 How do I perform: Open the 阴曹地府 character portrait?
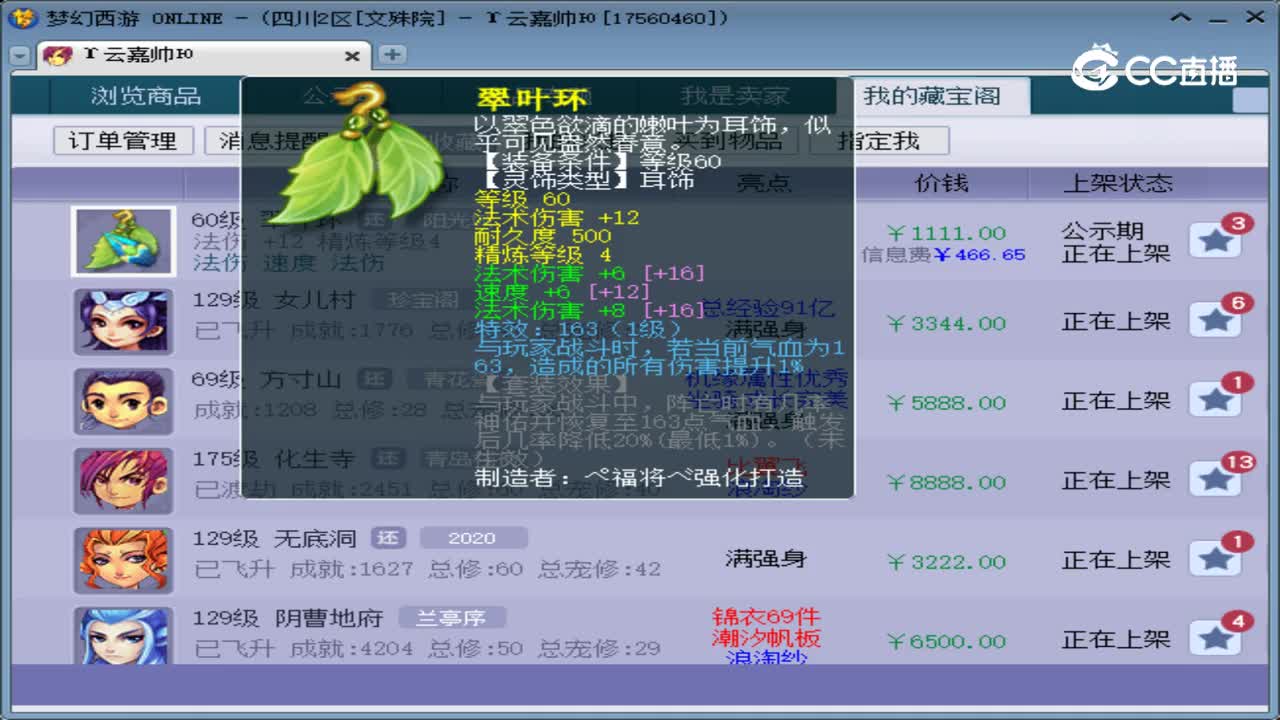(124, 636)
